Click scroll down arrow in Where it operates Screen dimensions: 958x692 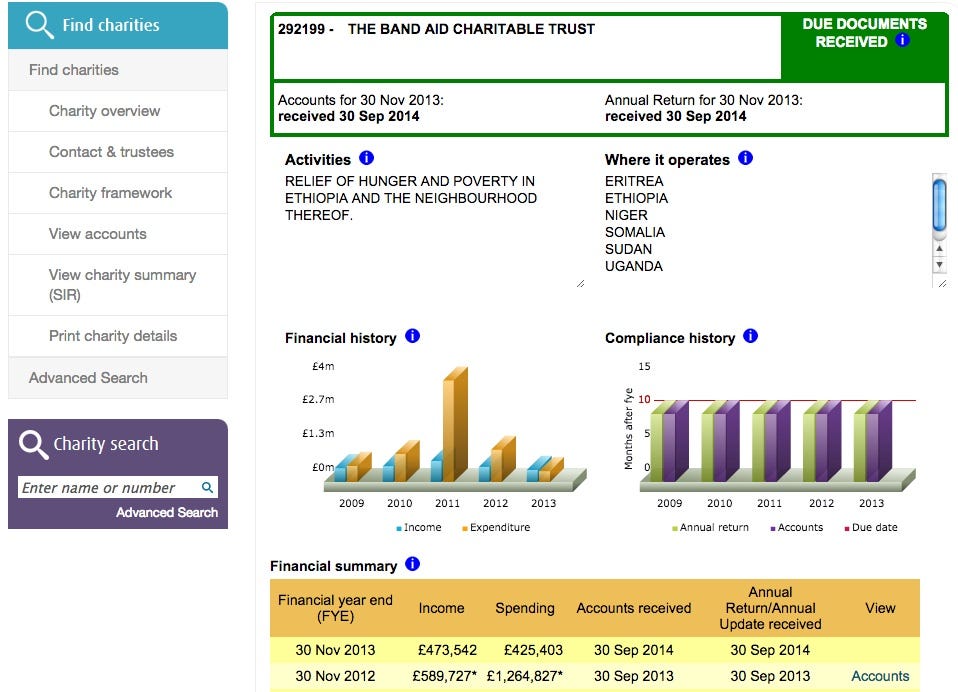[x=939, y=264]
